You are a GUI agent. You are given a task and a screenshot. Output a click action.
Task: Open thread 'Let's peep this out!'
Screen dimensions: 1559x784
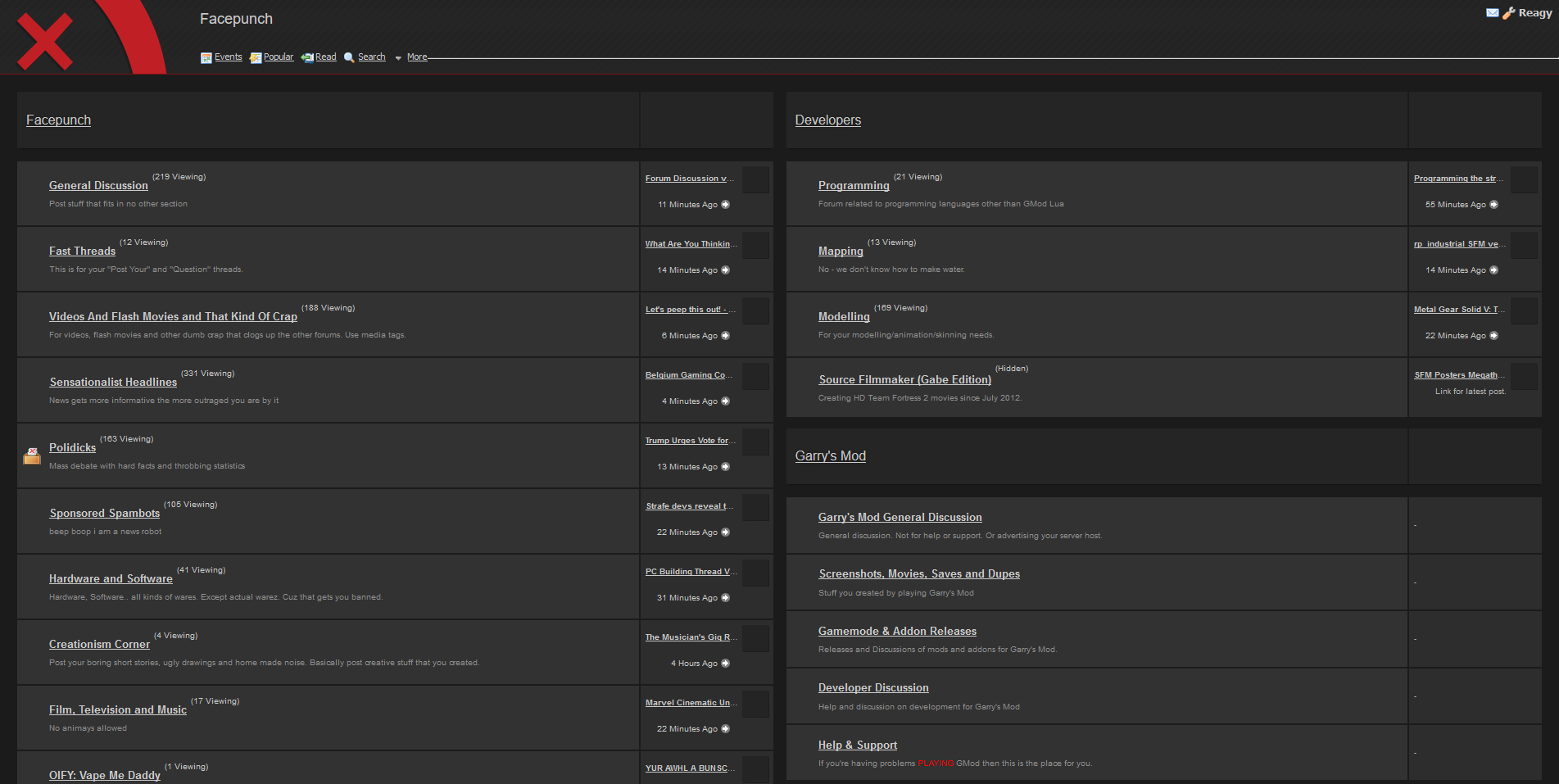691,310
